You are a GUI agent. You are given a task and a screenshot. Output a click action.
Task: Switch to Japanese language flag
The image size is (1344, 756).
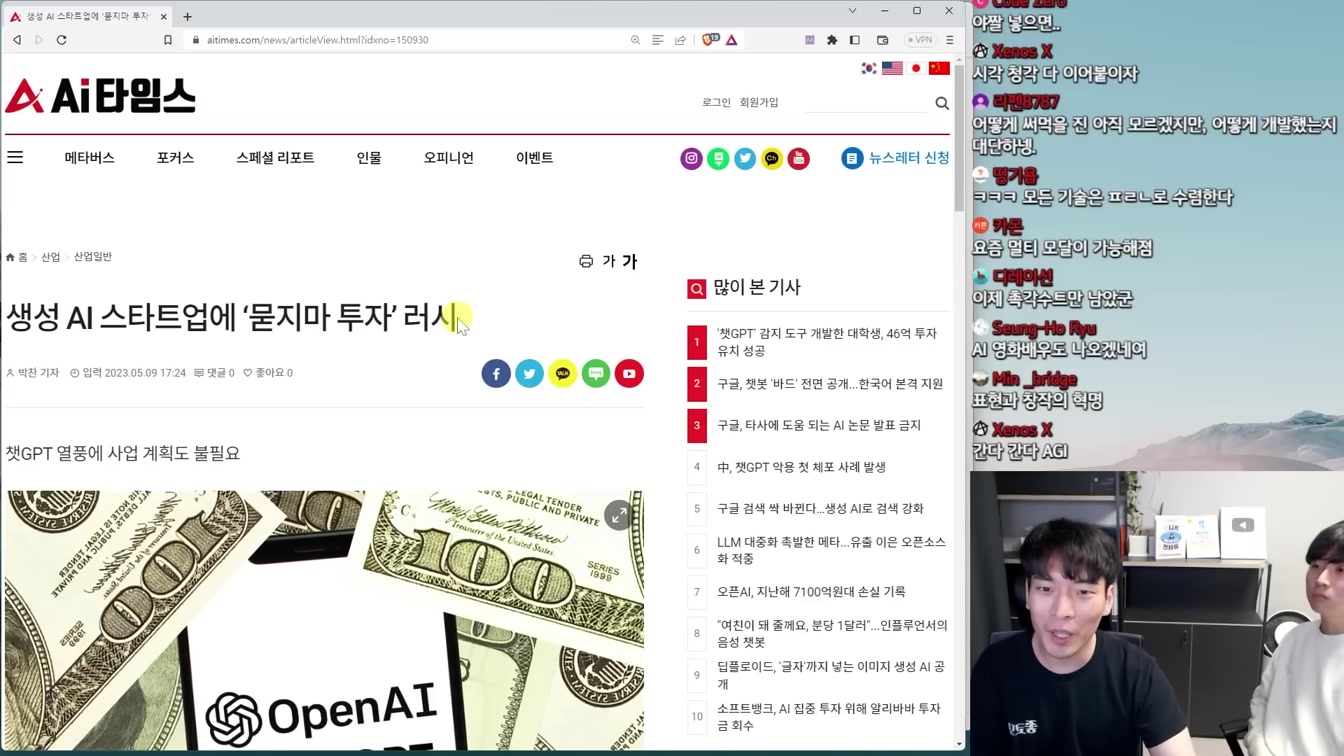(915, 68)
